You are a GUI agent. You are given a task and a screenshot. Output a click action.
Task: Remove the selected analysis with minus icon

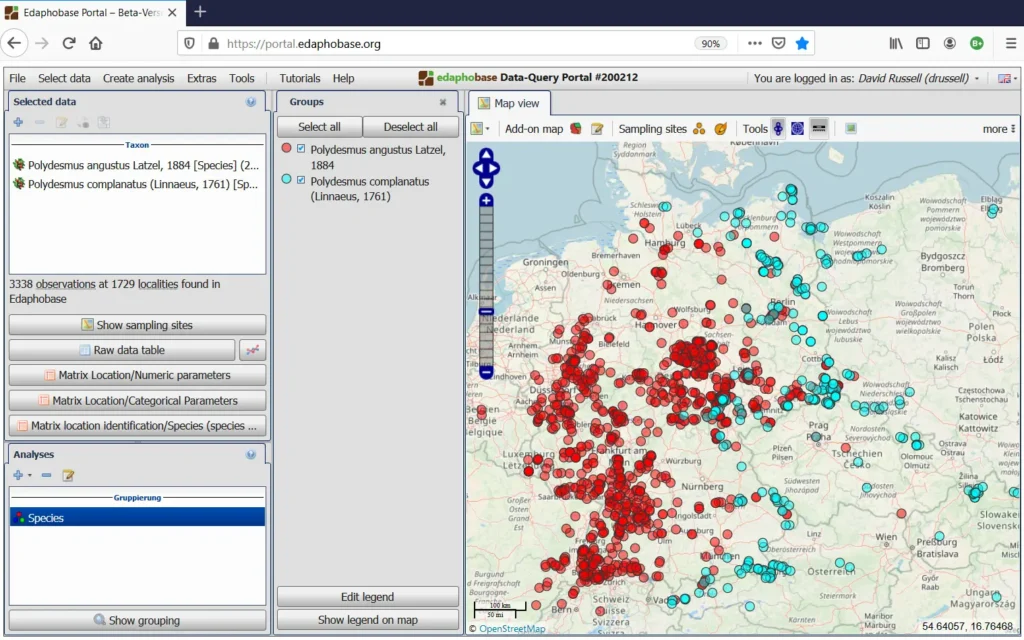pos(46,475)
